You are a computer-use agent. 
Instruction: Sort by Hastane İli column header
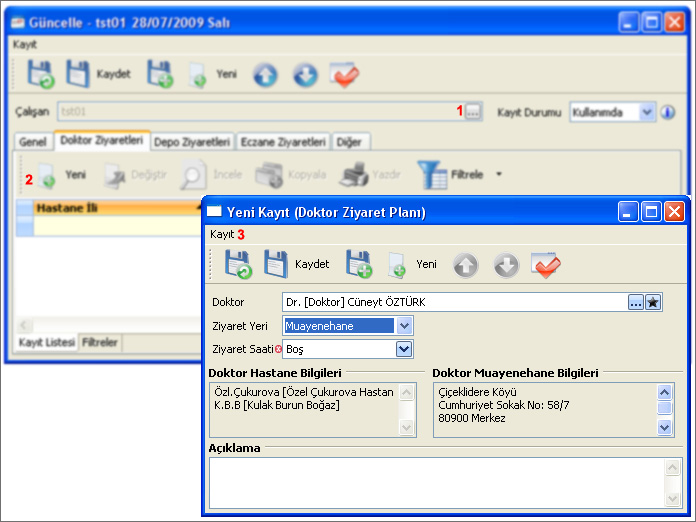coord(118,208)
